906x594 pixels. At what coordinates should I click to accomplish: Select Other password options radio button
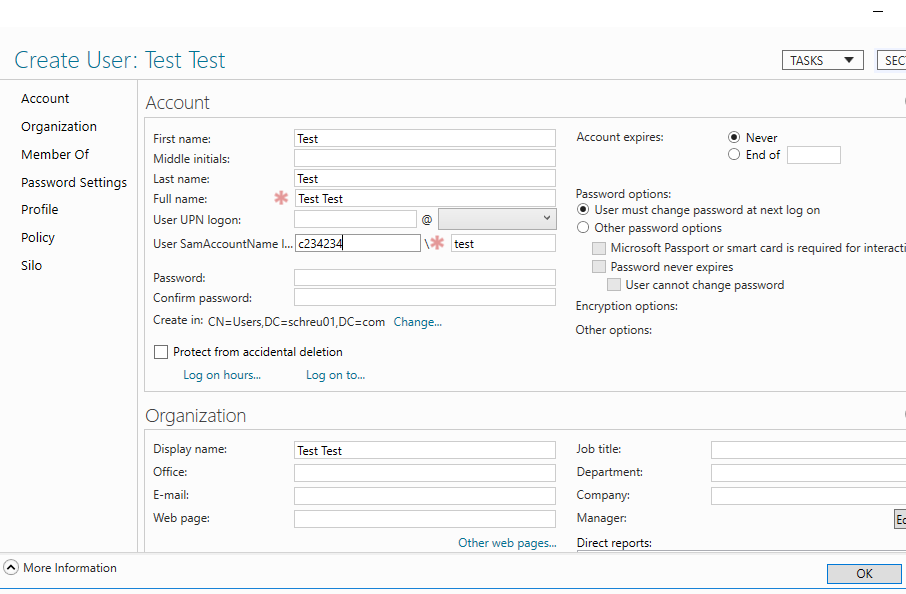pos(583,228)
